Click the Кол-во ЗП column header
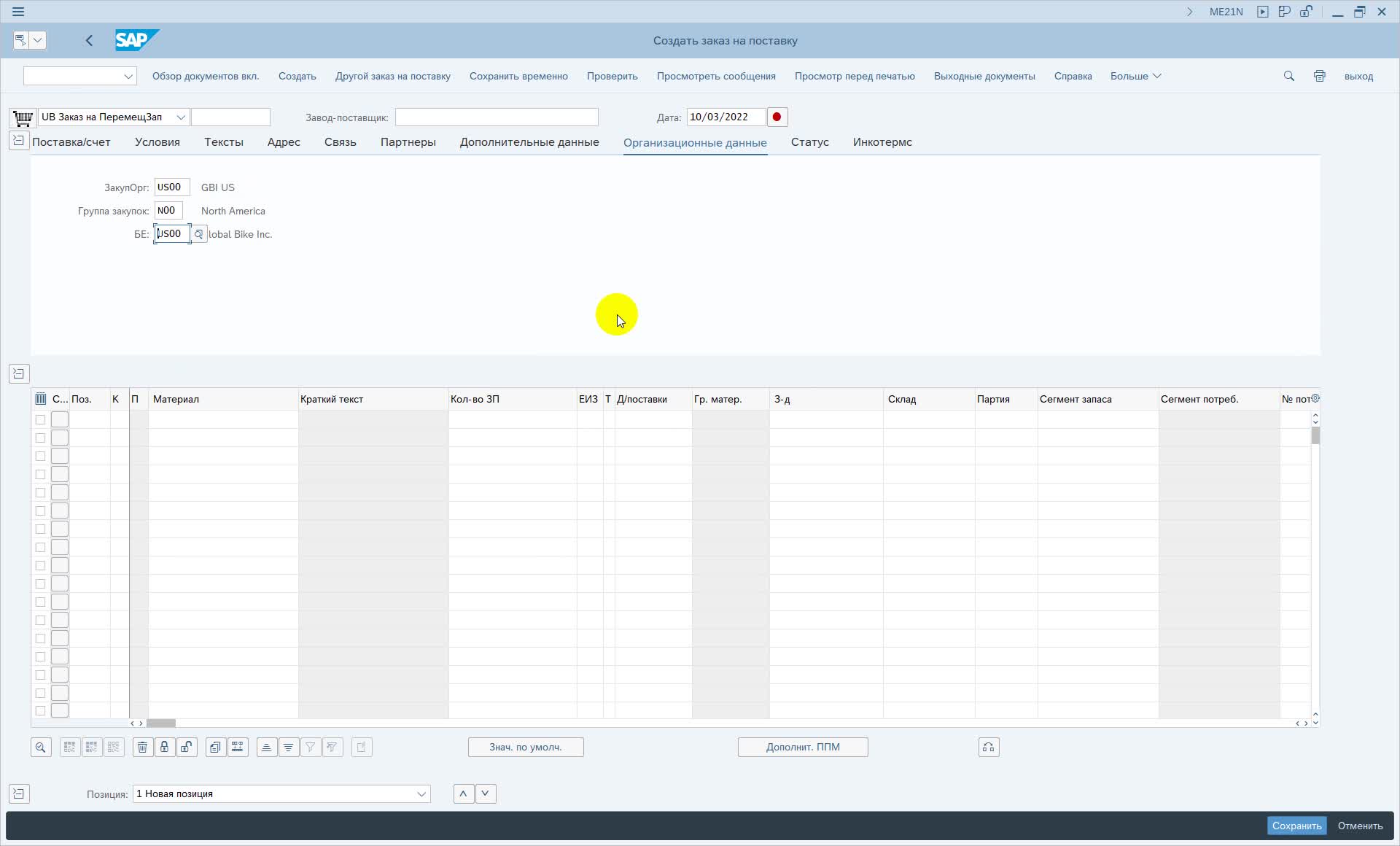The image size is (1400, 846). tap(512, 399)
